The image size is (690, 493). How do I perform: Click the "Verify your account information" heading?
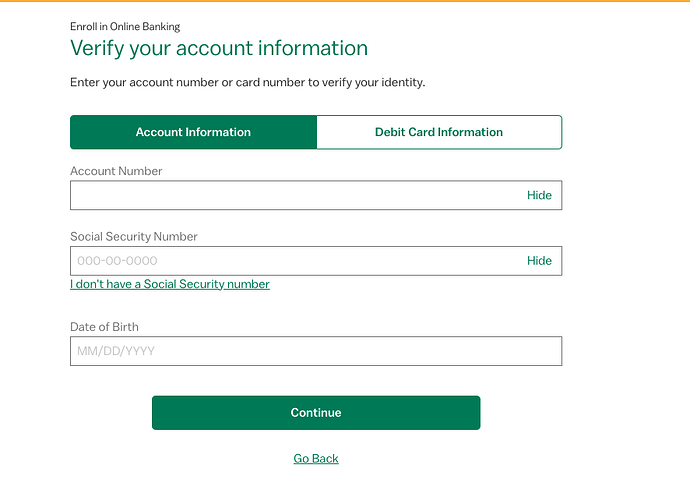click(x=219, y=48)
